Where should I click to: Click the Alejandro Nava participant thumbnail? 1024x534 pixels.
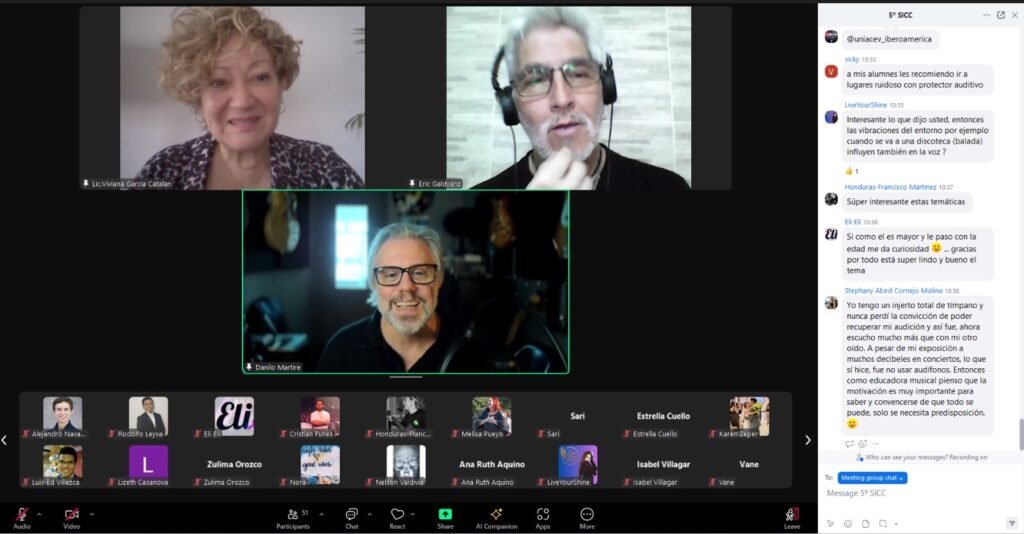coord(63,417)
